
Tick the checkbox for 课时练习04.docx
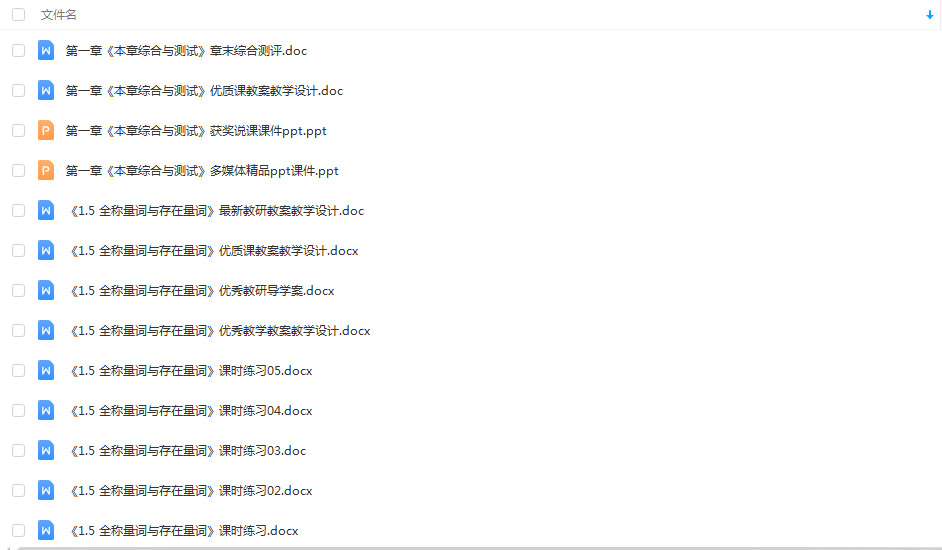coord(19,411)
